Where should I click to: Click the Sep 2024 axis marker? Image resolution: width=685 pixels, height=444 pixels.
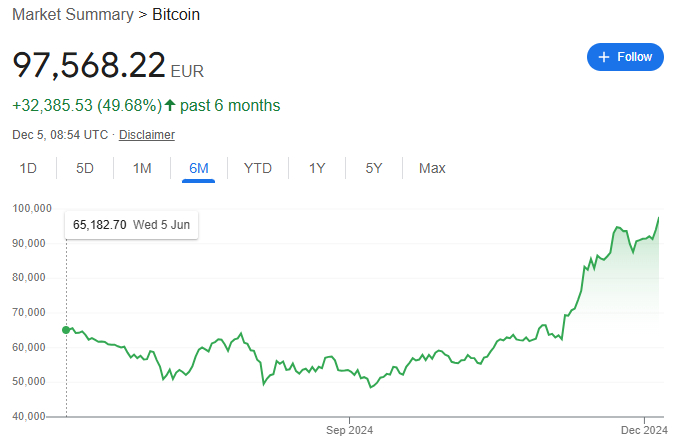349,430
